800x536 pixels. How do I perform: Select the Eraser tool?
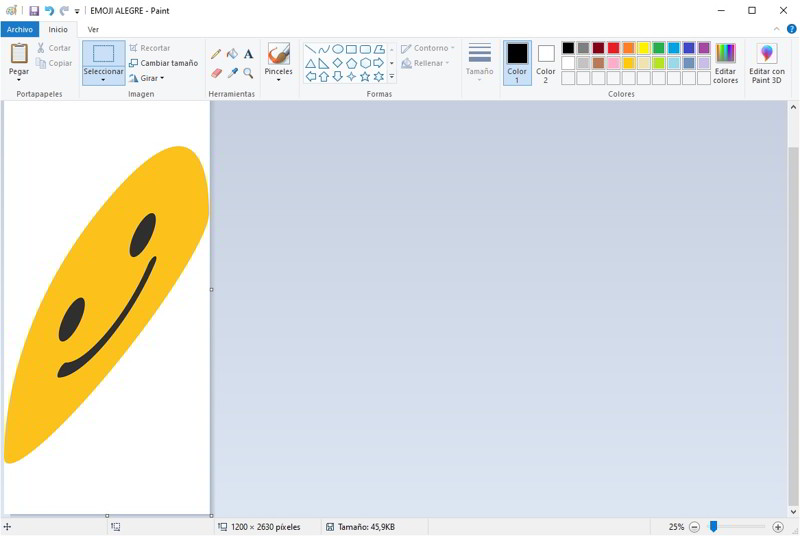click(216, 73)
